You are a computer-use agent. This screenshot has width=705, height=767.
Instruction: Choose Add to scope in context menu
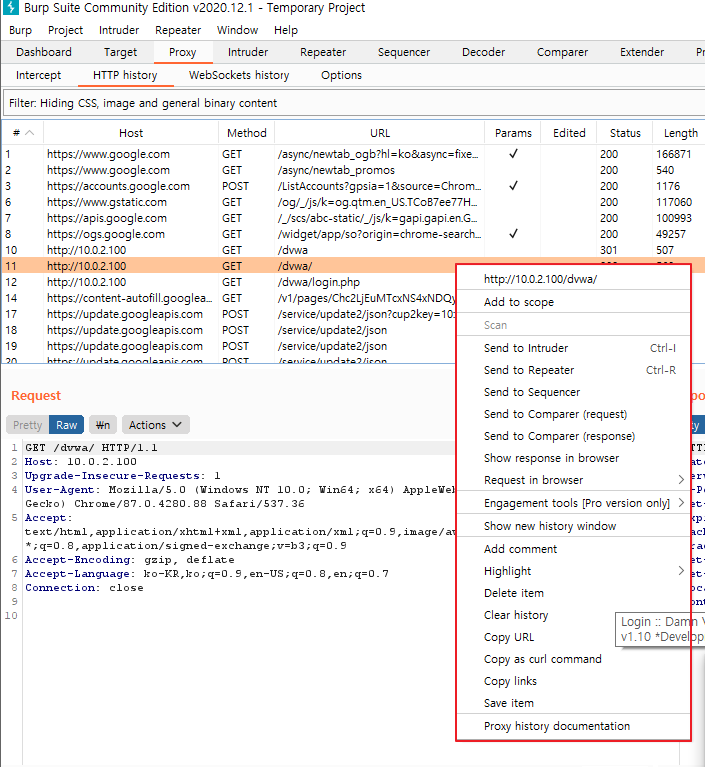(573, 302)
